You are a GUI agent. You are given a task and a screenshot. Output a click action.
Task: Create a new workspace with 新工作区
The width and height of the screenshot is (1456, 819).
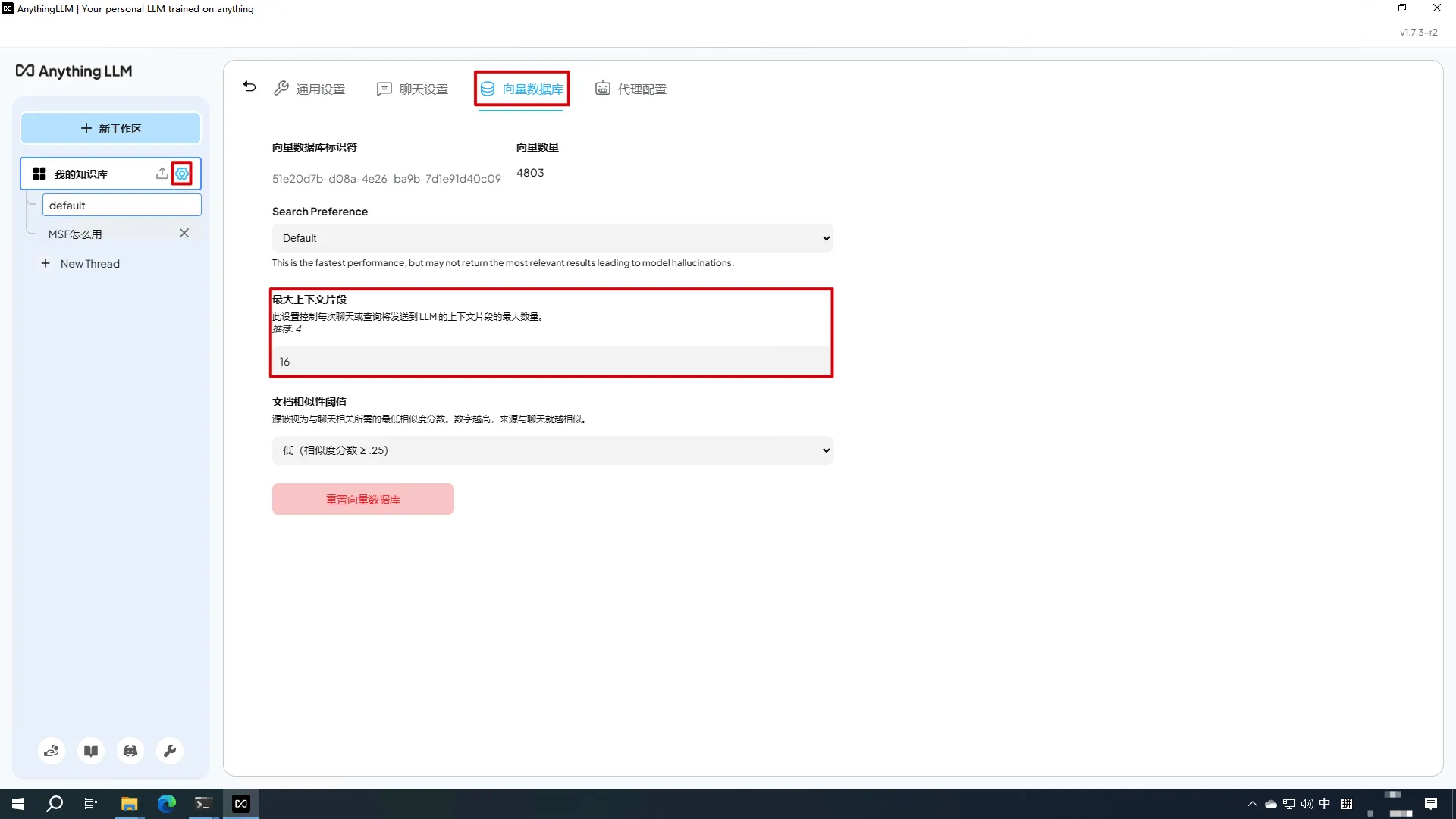click(111, 129)
